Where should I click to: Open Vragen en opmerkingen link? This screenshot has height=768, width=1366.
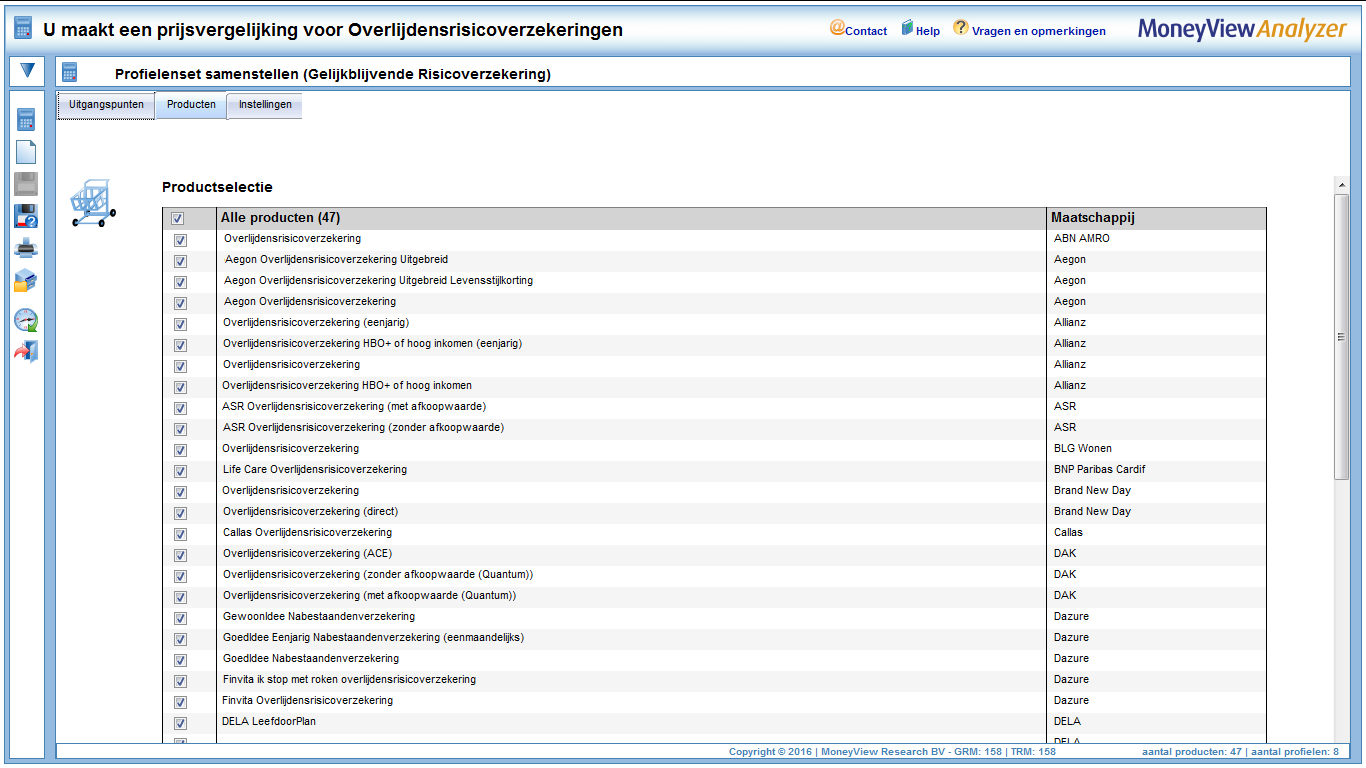[x=1039, y=31]
